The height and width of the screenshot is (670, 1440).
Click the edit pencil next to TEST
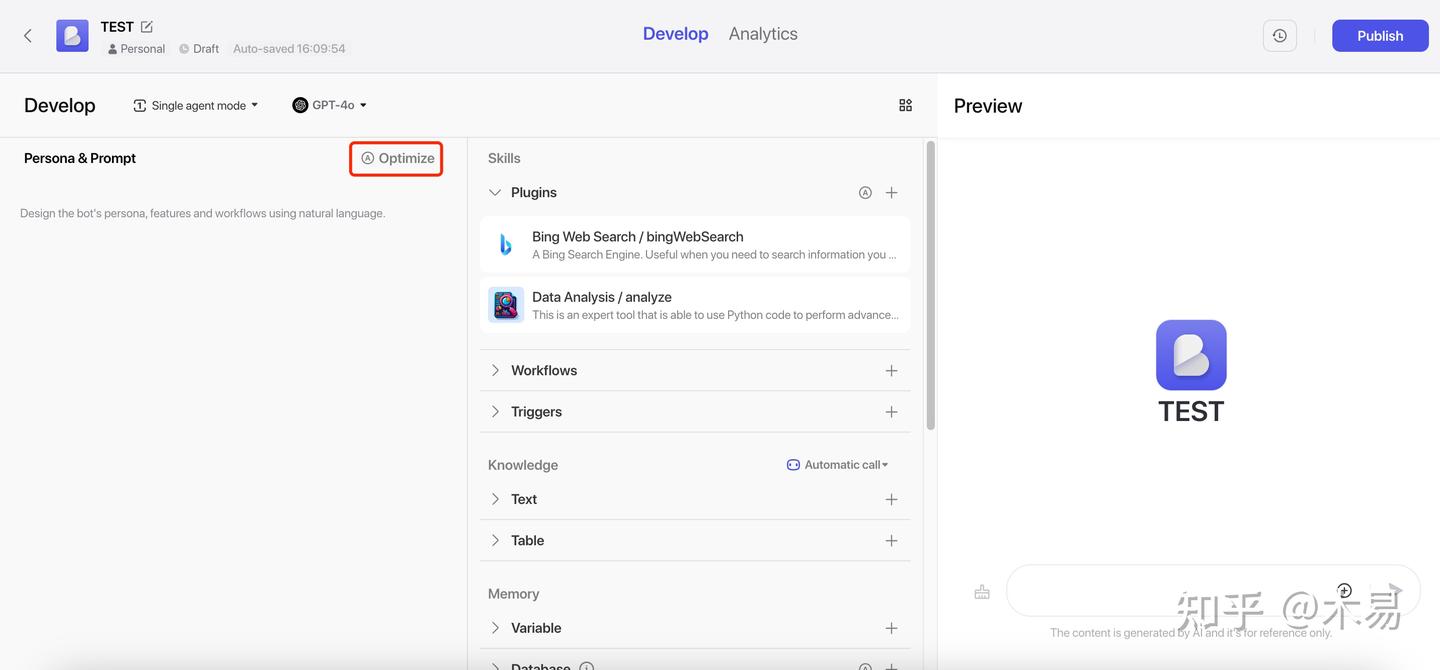pyautogui.click(x=147, y=27)
